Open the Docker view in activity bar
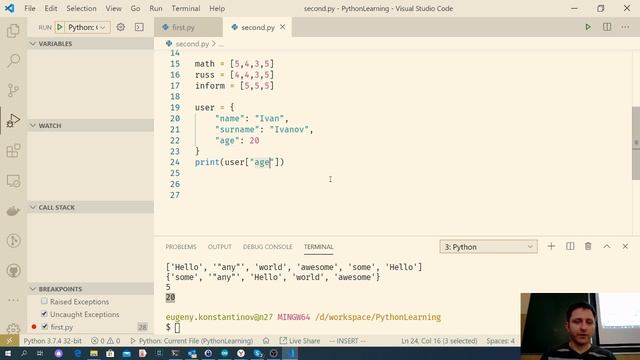 tap(13, 211)
